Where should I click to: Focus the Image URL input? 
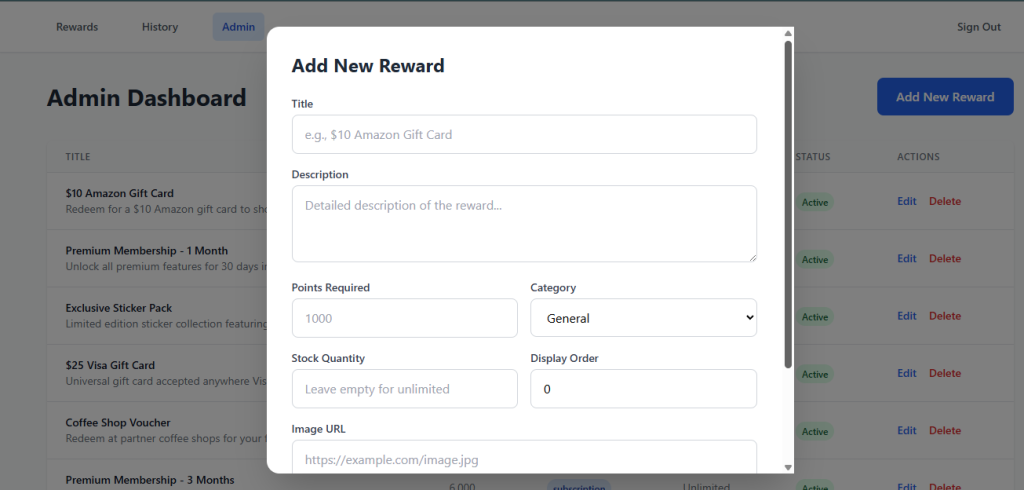click(x=523, y=459)
